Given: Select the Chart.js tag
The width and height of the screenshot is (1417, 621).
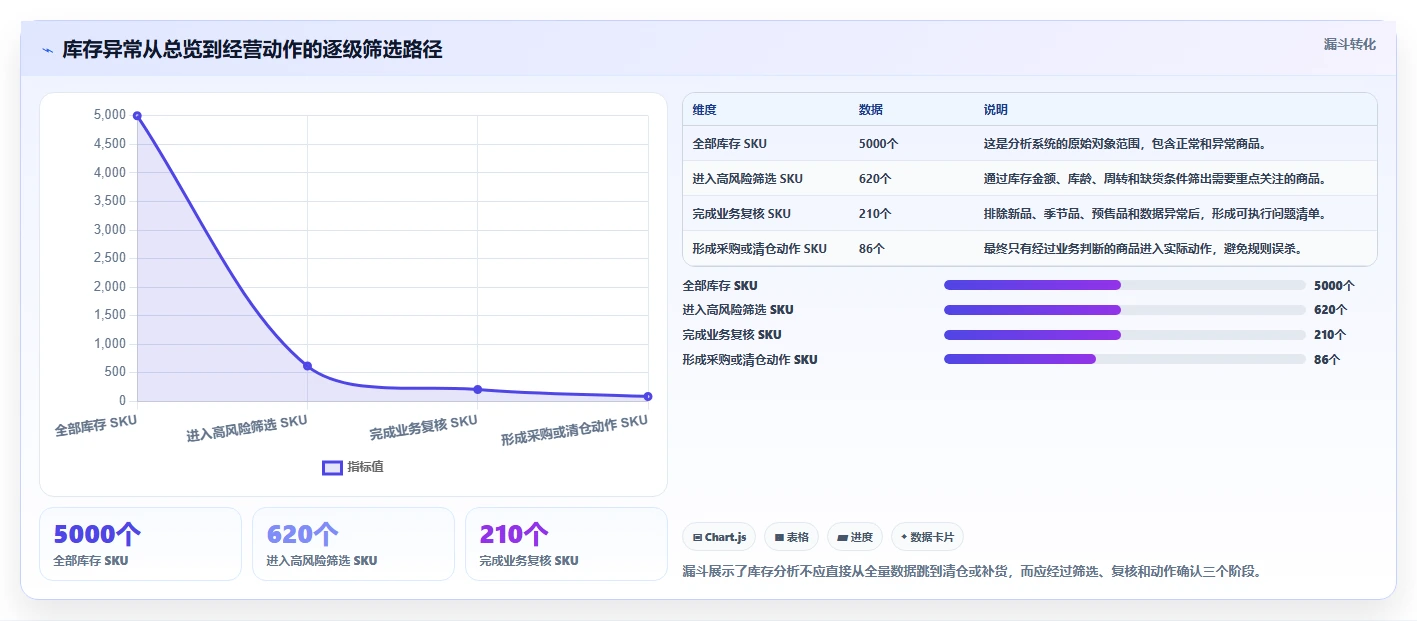Looking at the screenshot, I should [719, 537].
